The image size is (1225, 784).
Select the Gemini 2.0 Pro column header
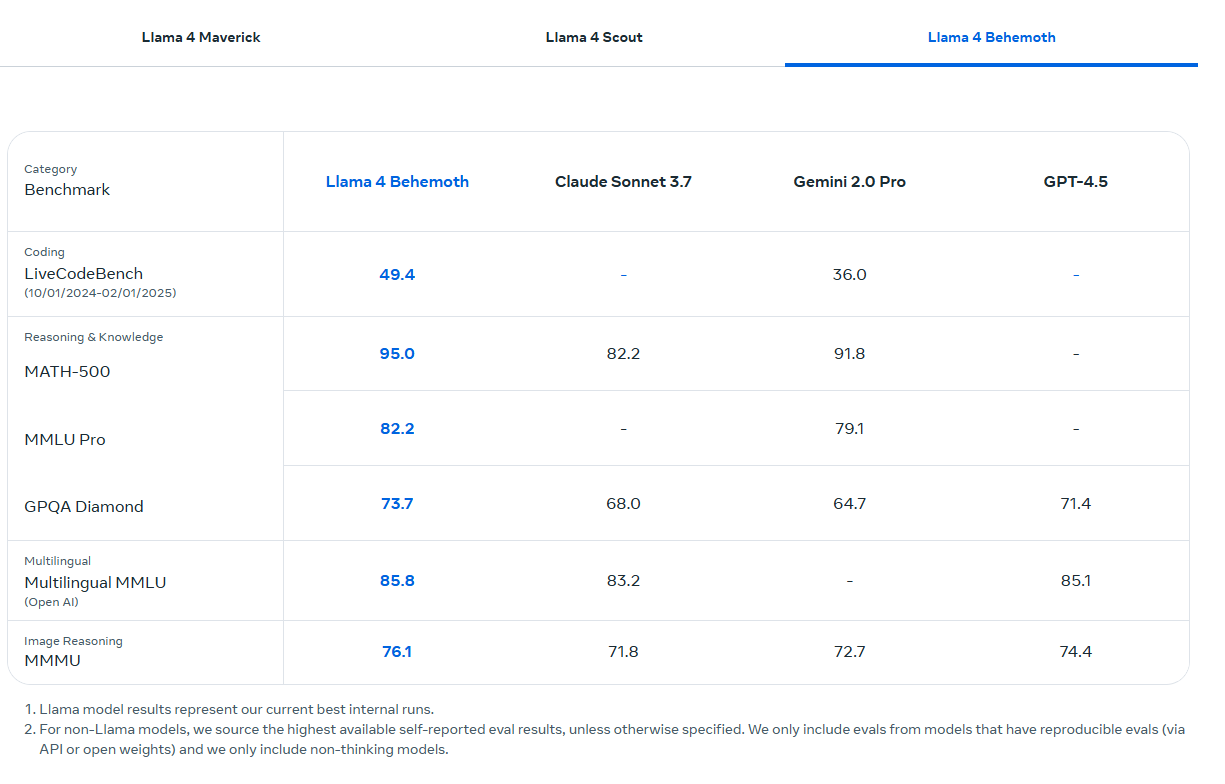[x=849, y=182]
